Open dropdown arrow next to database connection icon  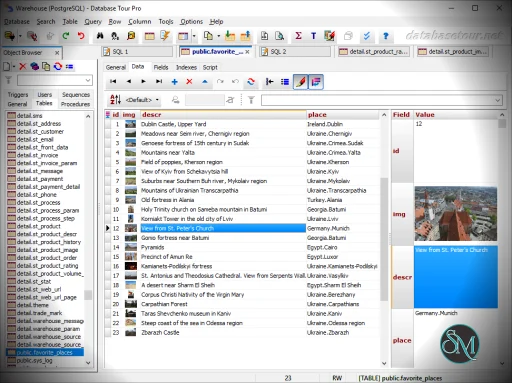pos(20,36)
